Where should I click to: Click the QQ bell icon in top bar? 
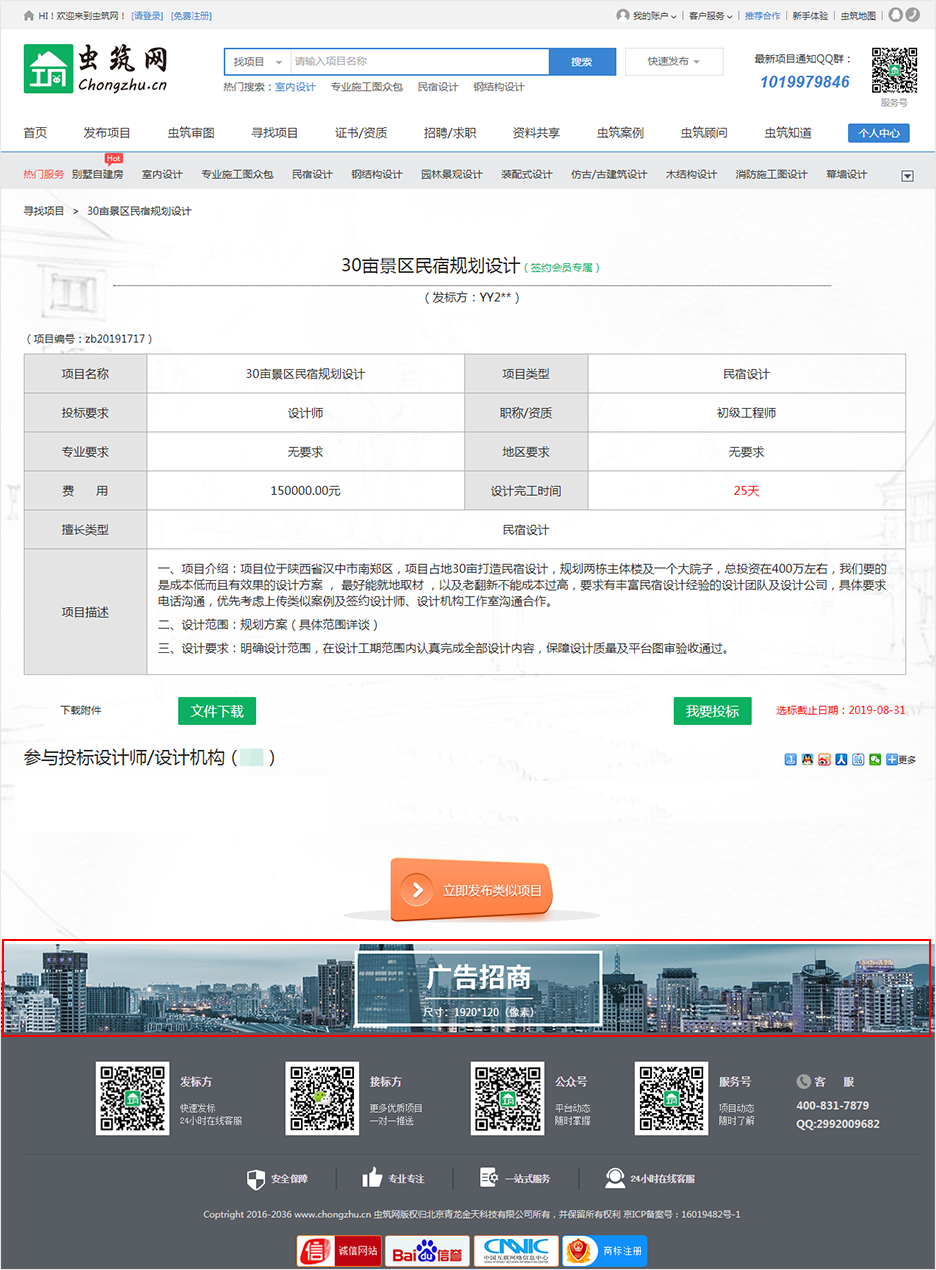[x=896, y=15]
